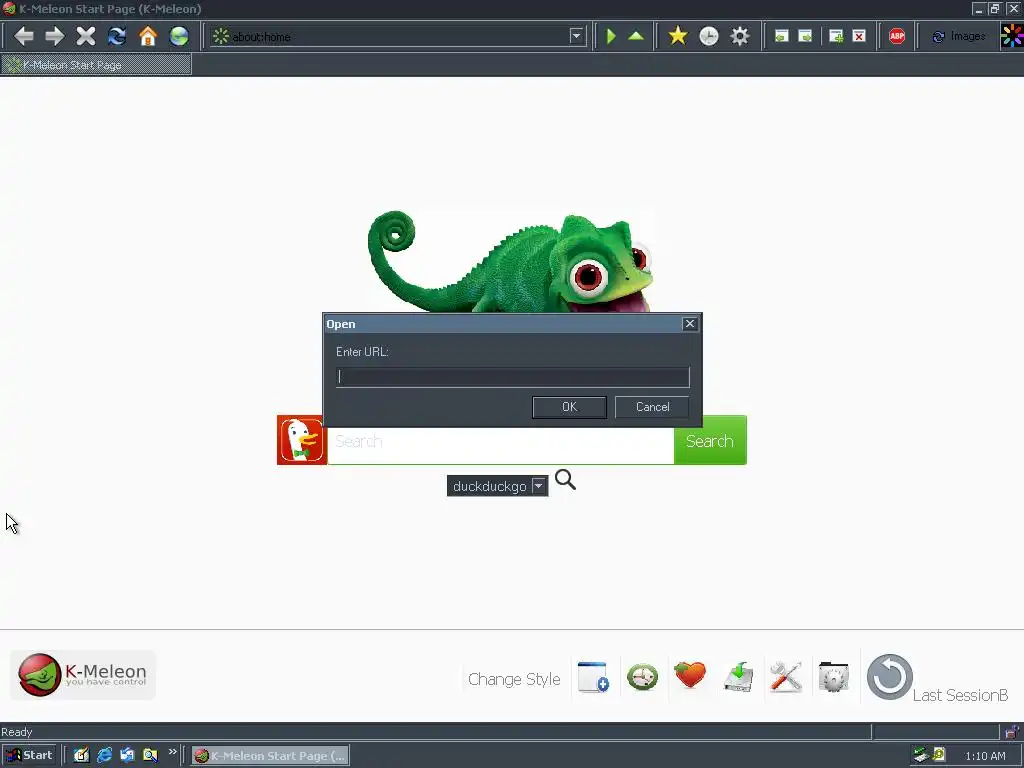Switch to next tab icon with right green arrow

click(x=805, y=37)
